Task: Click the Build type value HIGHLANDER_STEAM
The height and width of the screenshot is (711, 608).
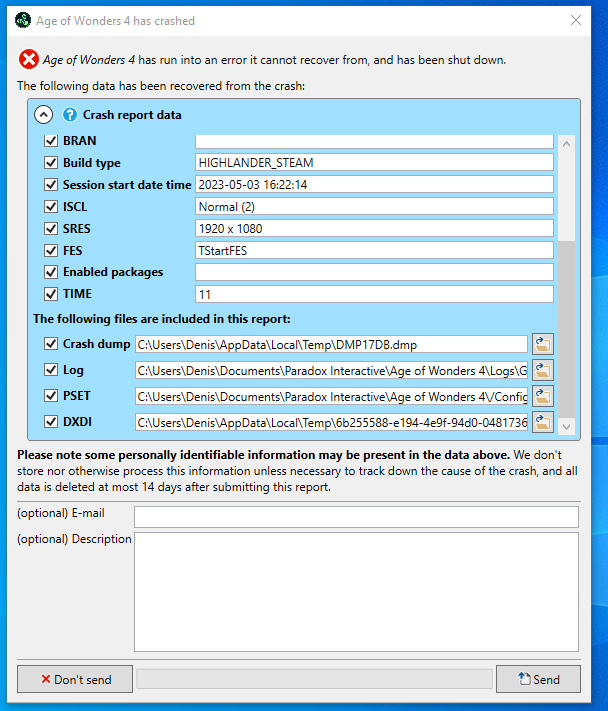Action: click(375, 162)
